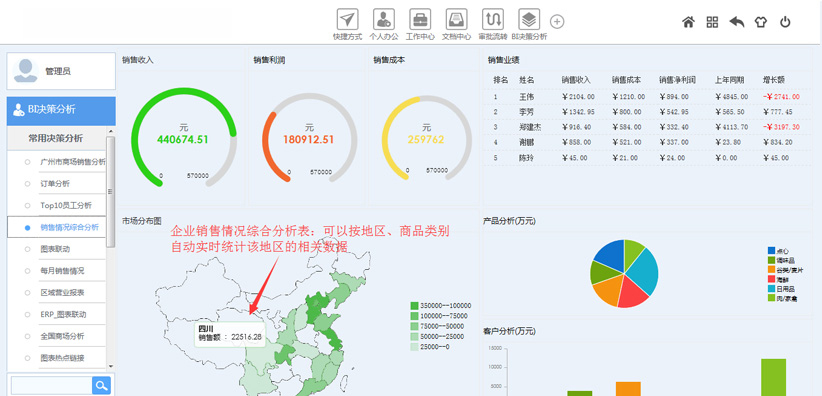822x396 pixels.
Task: Open the 个人办公 personal office icon
Action: pyautogui.click(x=384, y=19)
